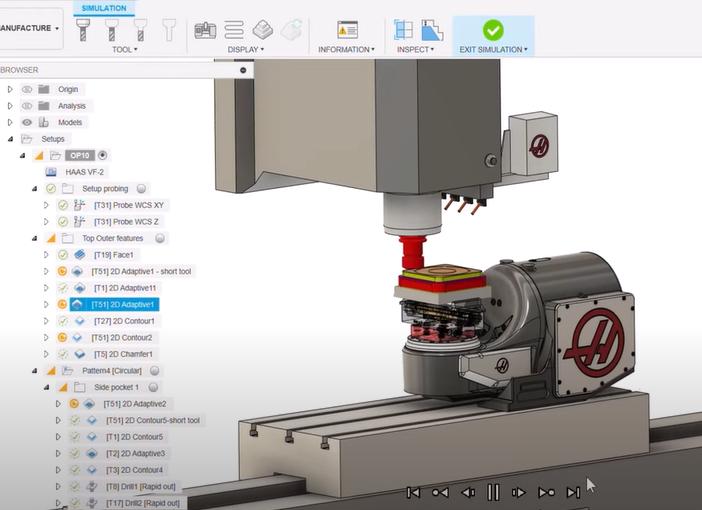Expand the [T19] Face1 operation
This screenshot has height=510, width=702.
[46, 255]
